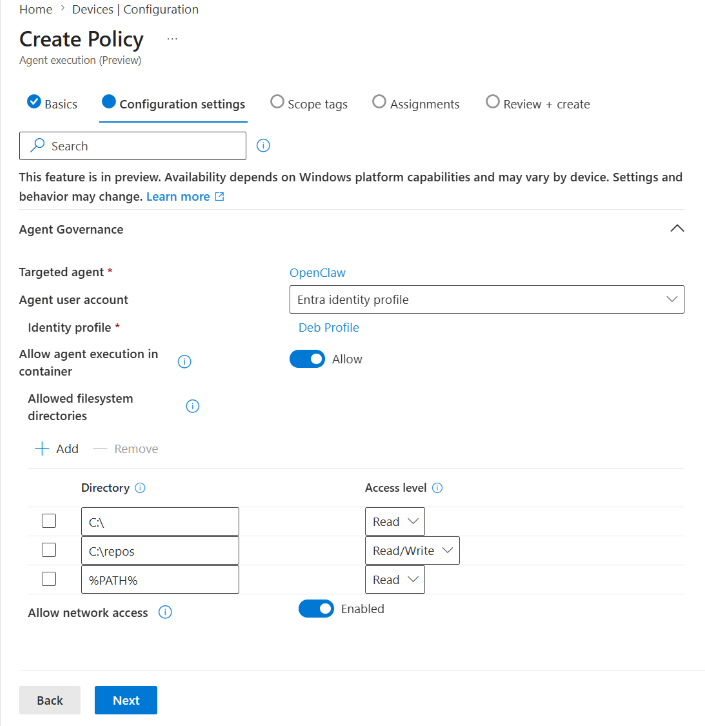Check the box for the %PATH% row

click(49, 579)
